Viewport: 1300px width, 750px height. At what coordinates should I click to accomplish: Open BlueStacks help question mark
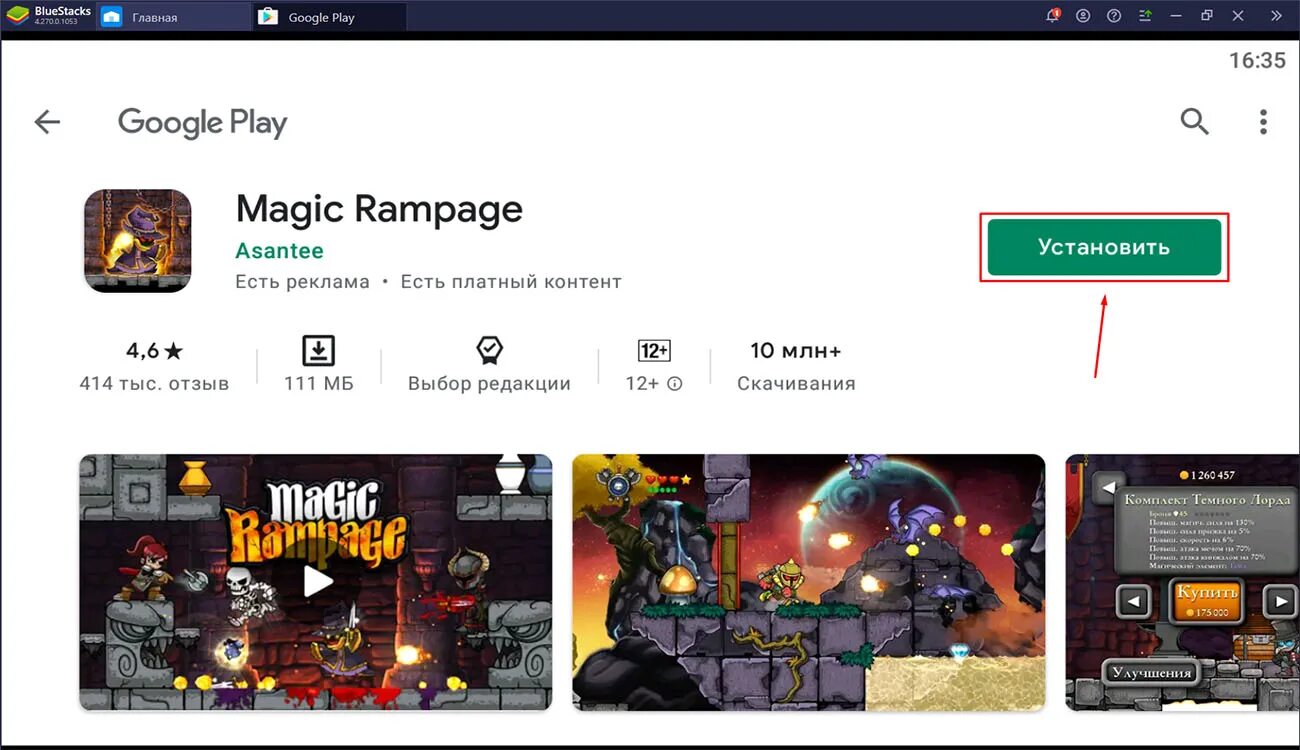pos(1114,15)
